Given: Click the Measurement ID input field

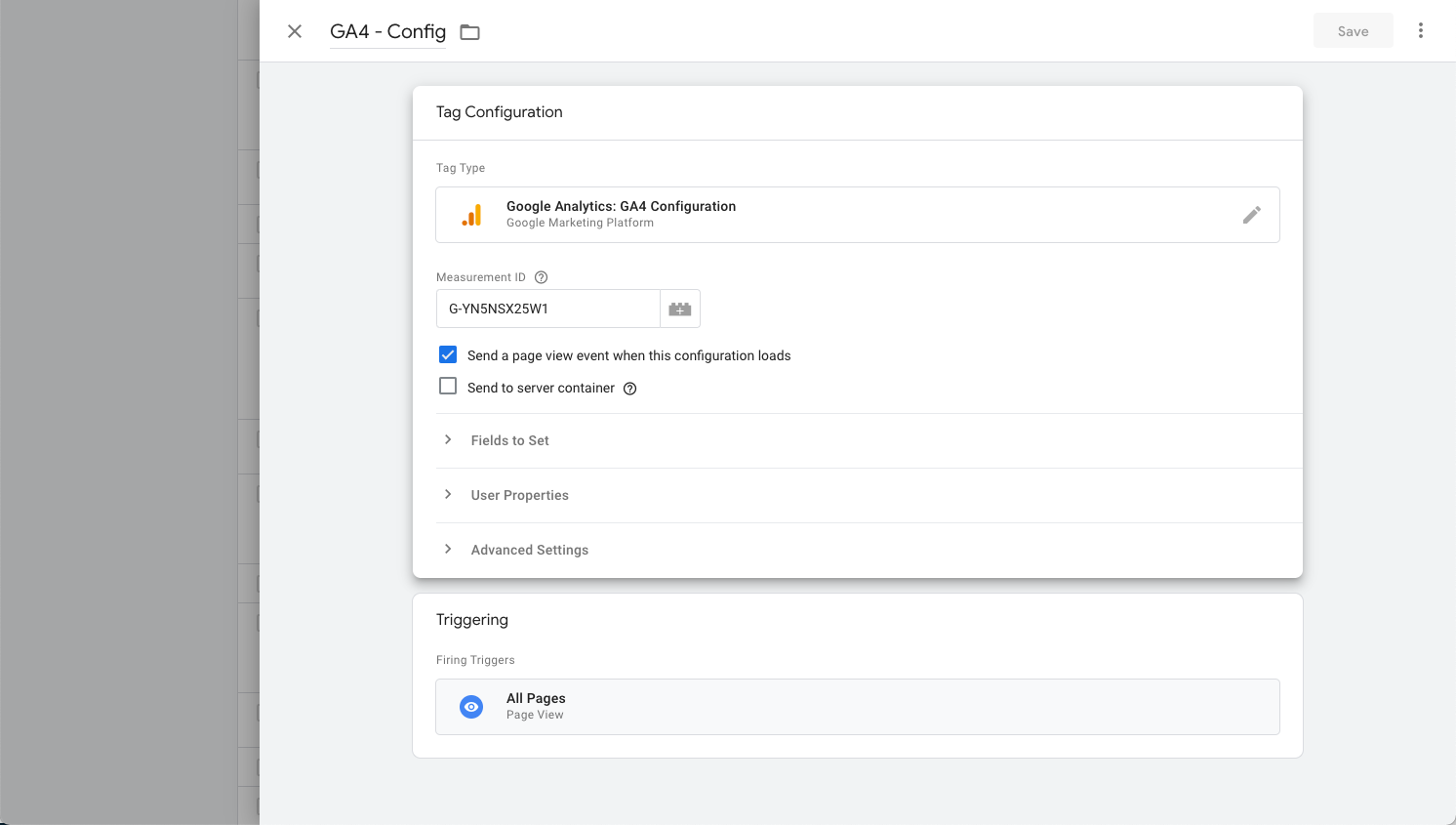Looking at the screenshot, I should pyautogui.click(x=548, y=309).
